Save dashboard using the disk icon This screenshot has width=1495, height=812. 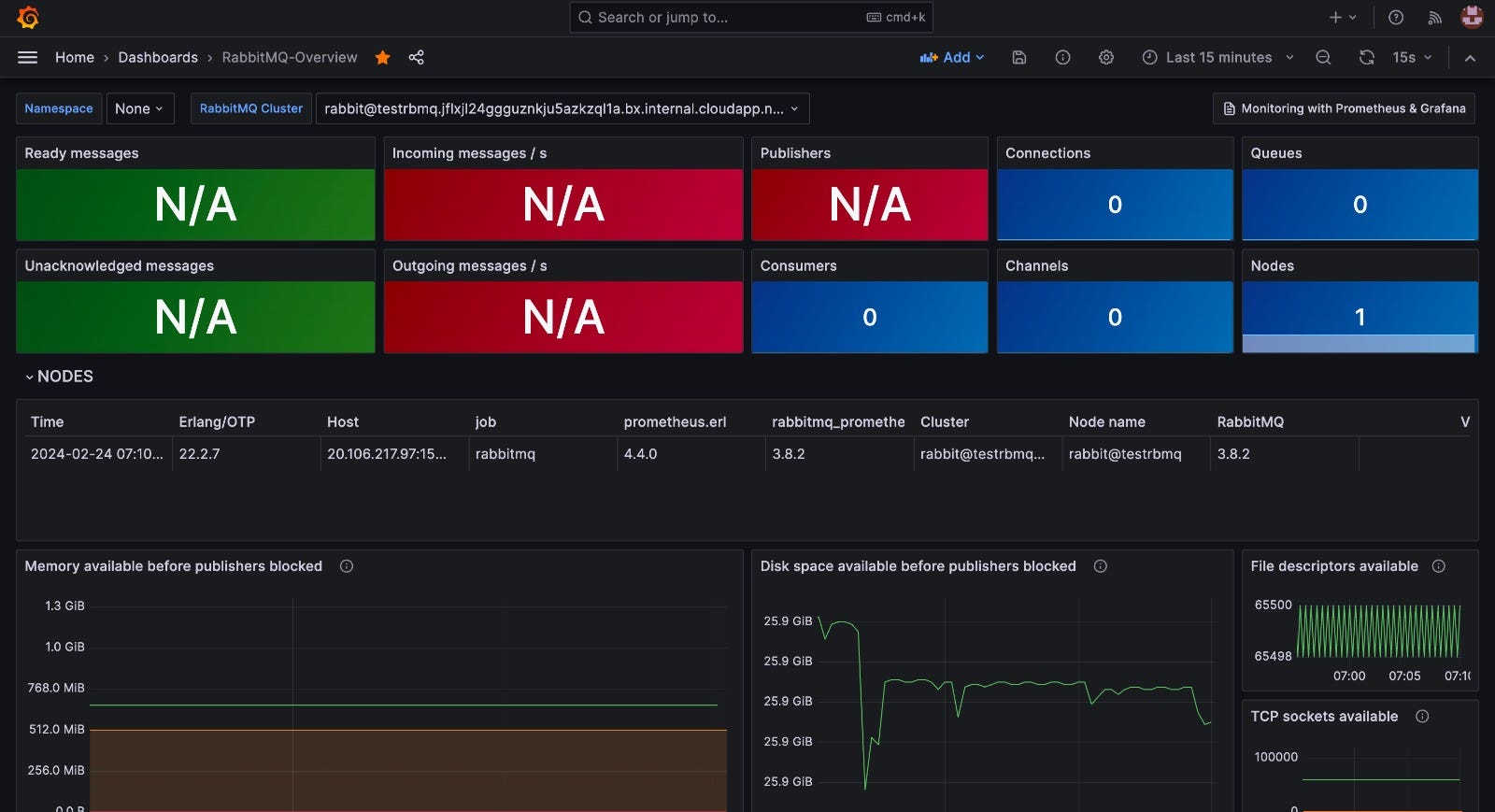pyautogui.click(x=1019, y=57)
